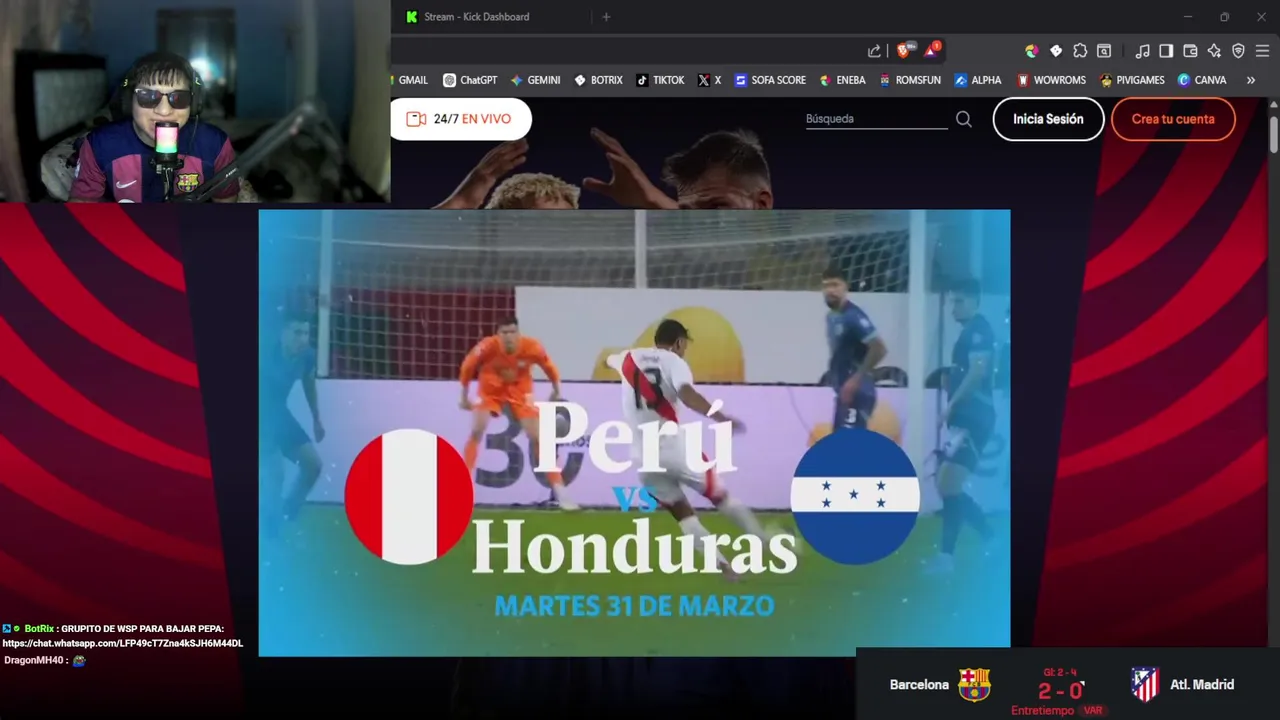
Task: Click the restore-down window button
Action: (1224, 17)
